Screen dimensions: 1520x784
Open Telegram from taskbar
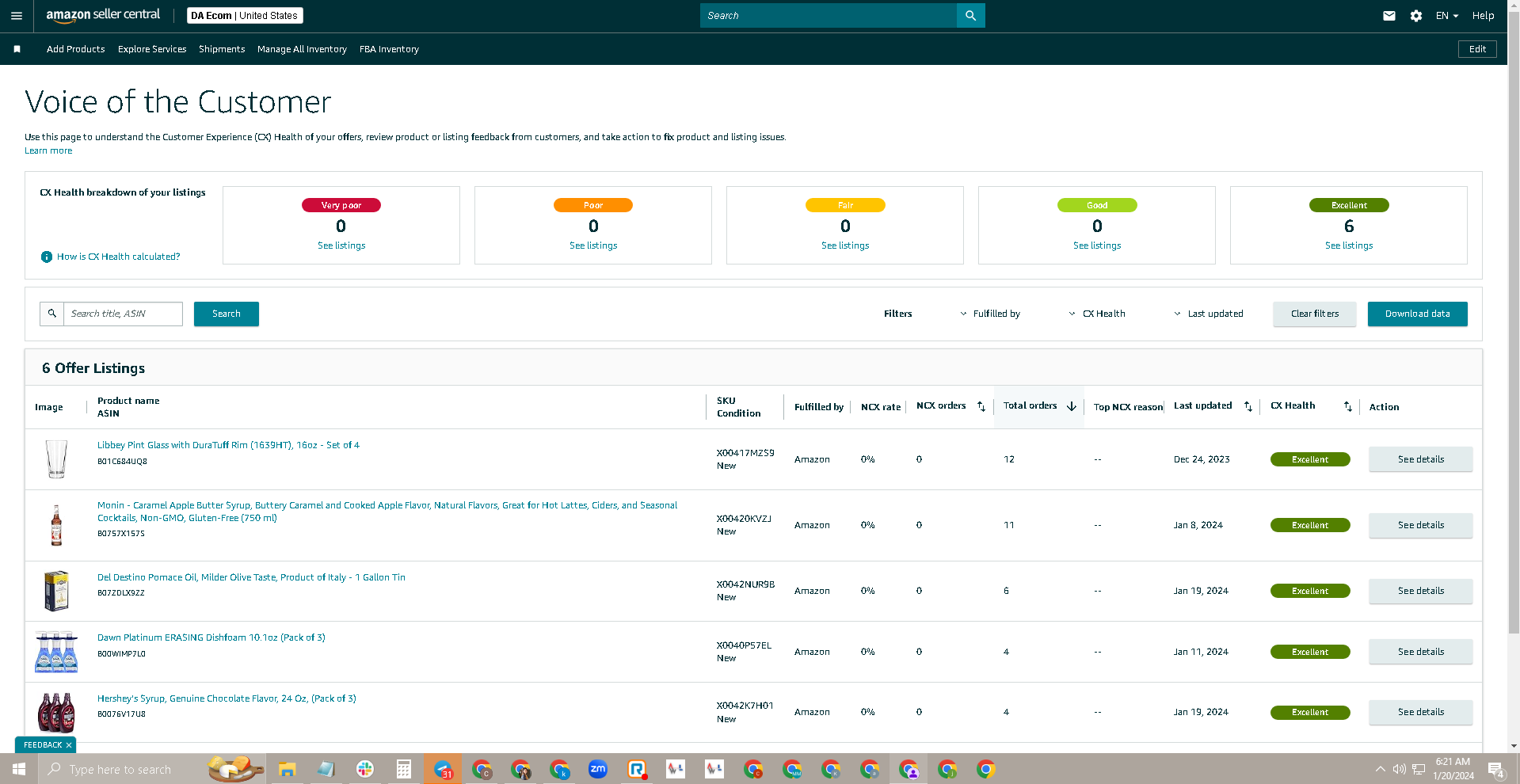pos(443,769)
